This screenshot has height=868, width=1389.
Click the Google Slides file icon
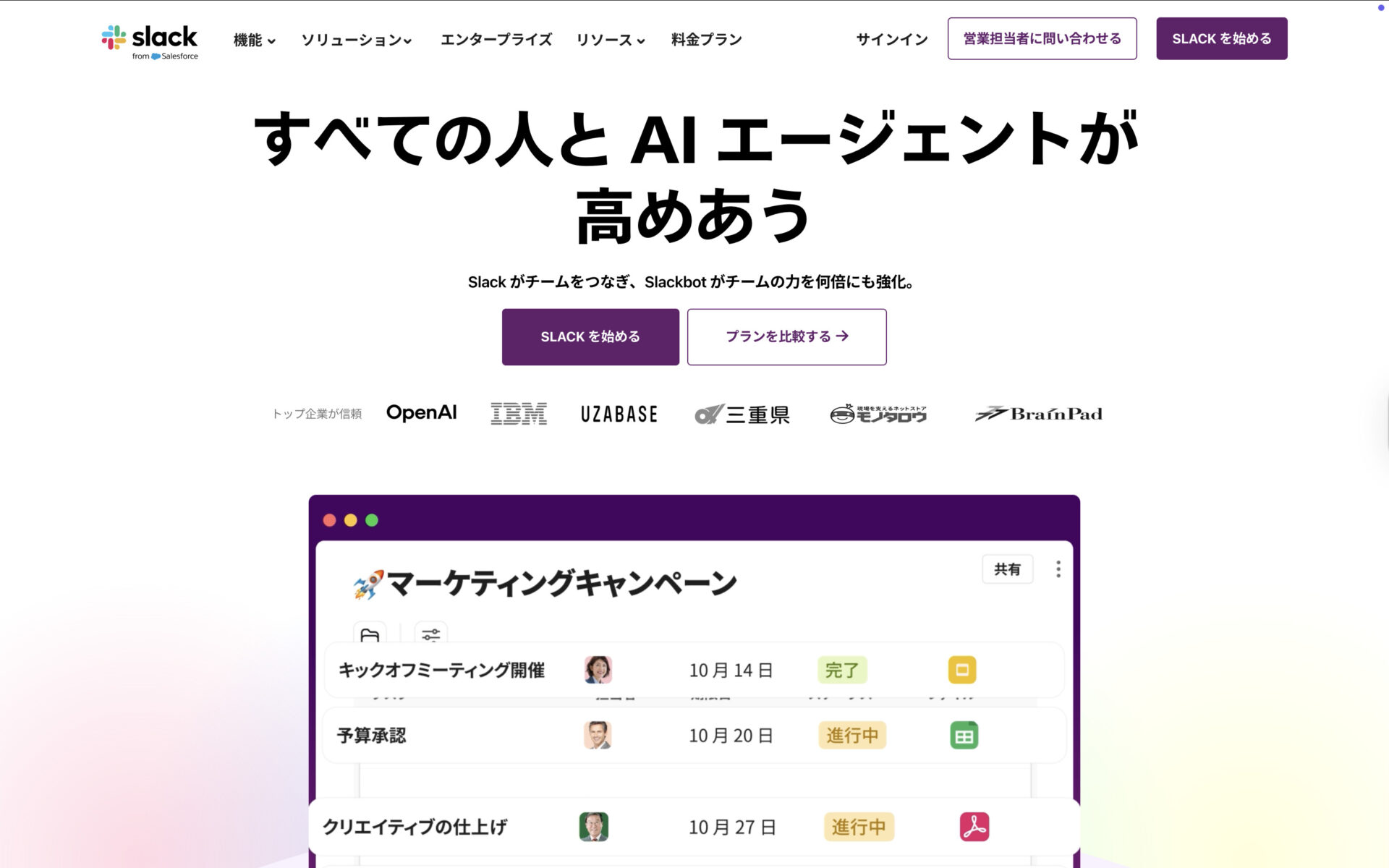point(962,670)
